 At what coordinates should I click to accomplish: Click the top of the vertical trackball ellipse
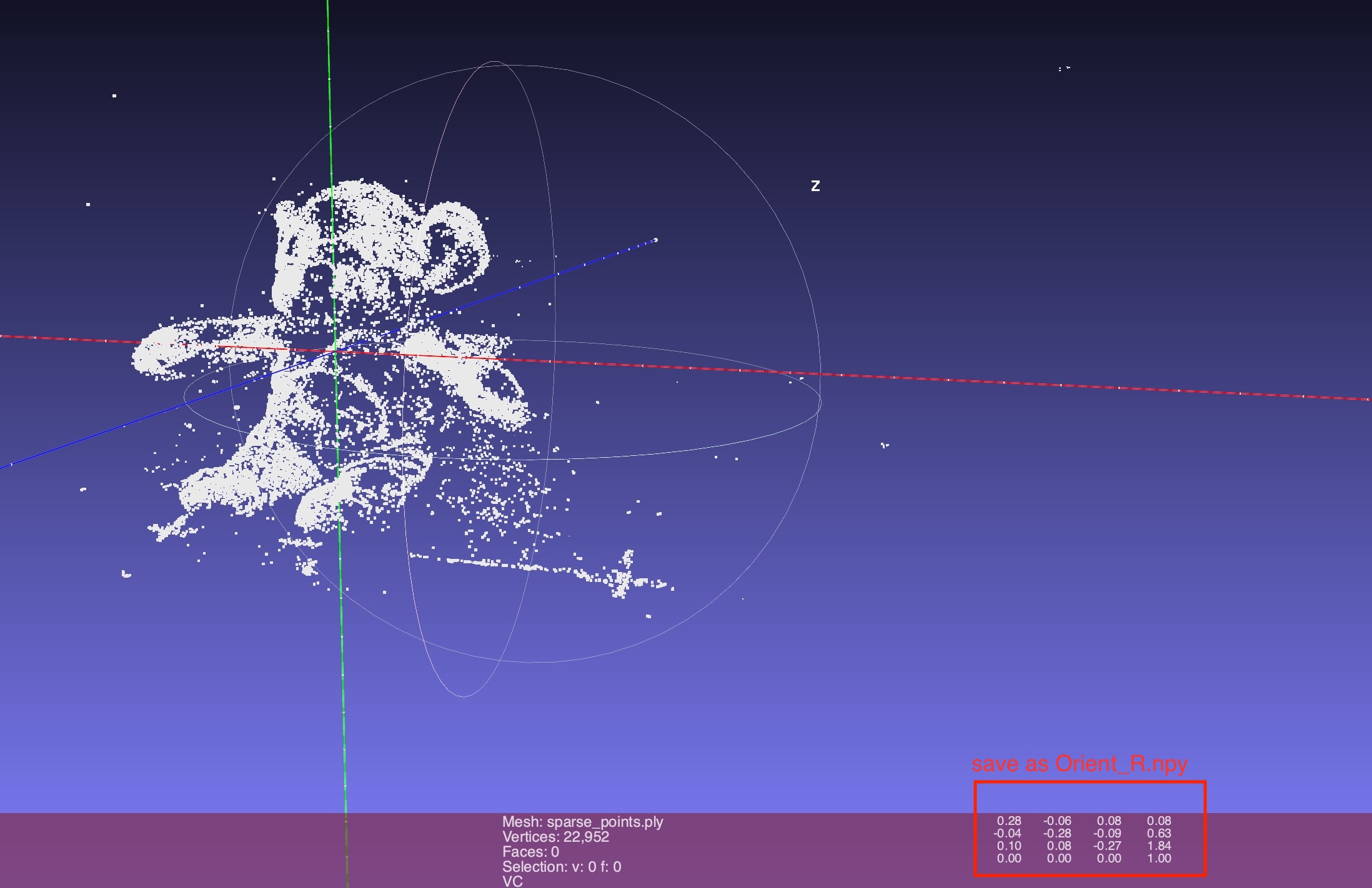(494, 61)
